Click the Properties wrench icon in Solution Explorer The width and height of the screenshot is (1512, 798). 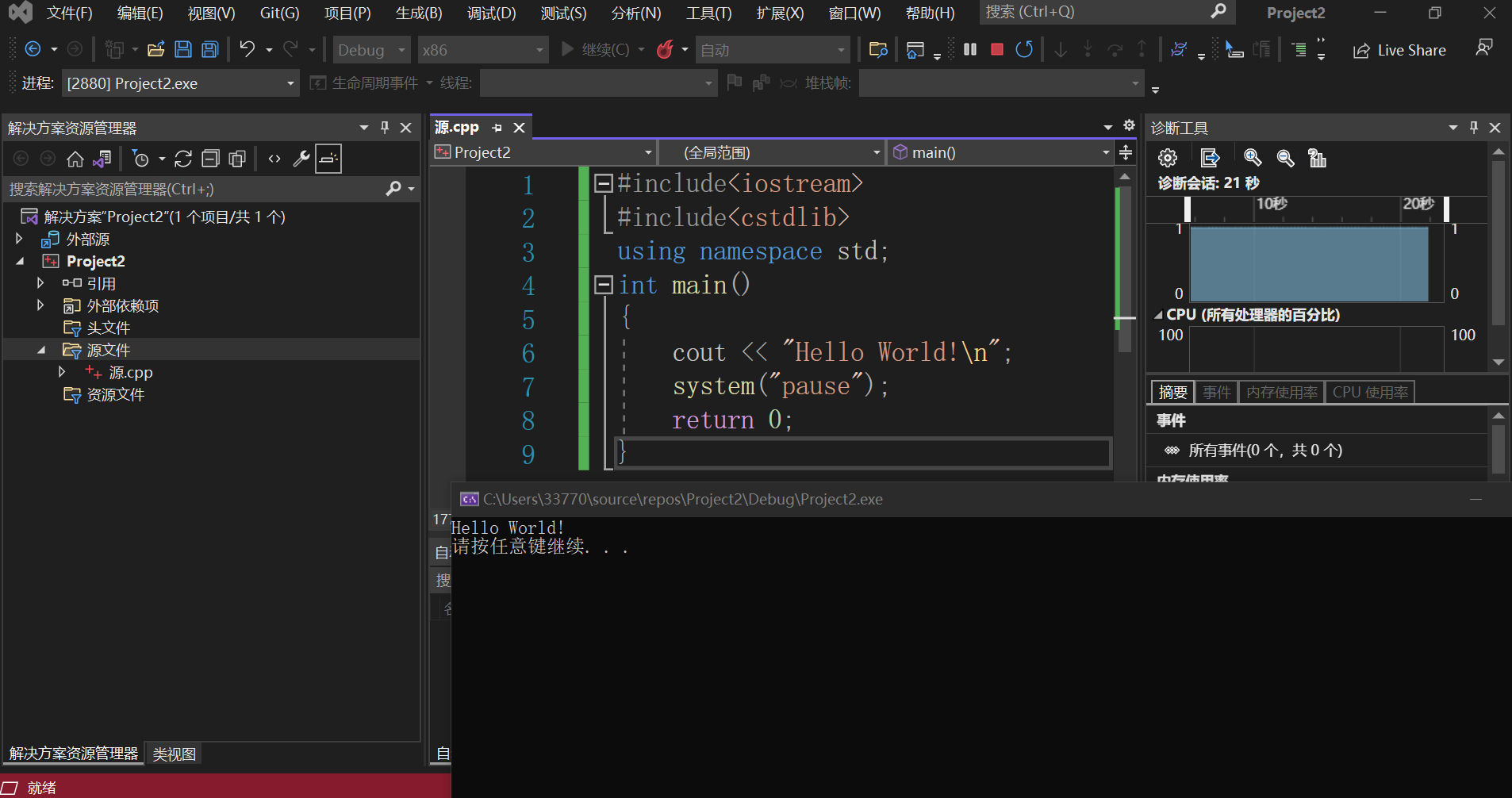pyautogui.click(x=301, y=159)
